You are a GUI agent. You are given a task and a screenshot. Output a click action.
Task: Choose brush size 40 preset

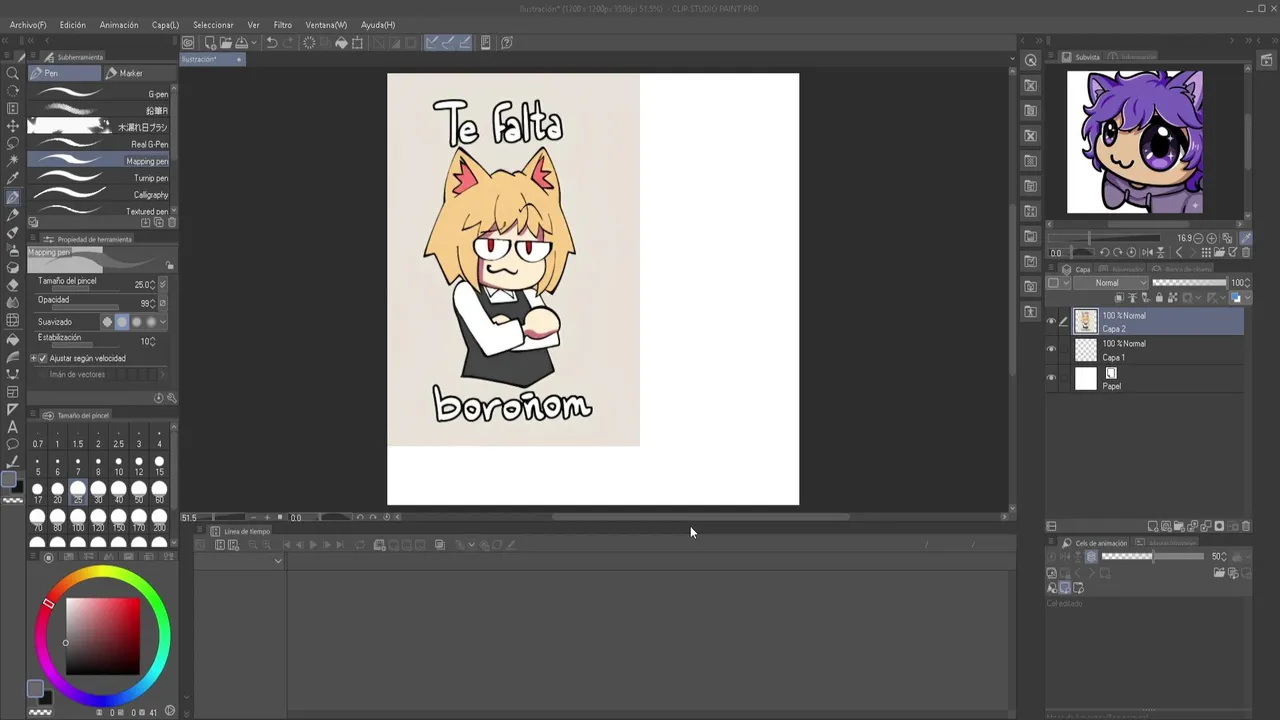click(x=119, y=493)
